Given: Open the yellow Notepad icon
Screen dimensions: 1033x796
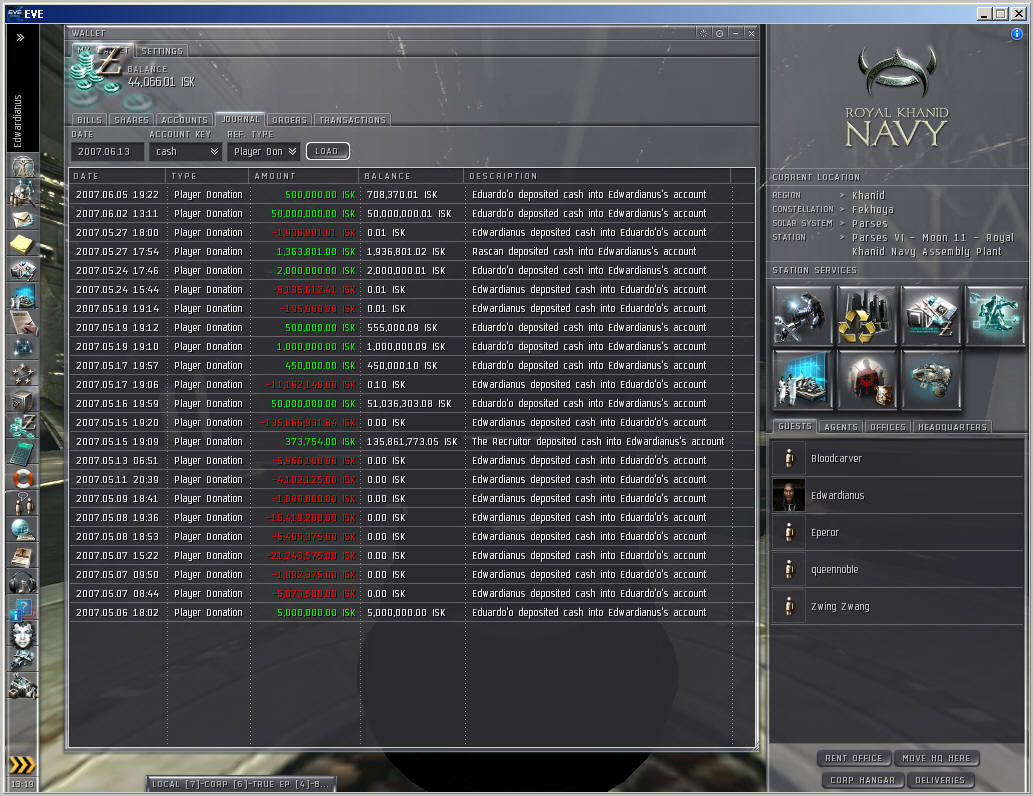Looking at the screenshot, I should (x=22, y=244).
